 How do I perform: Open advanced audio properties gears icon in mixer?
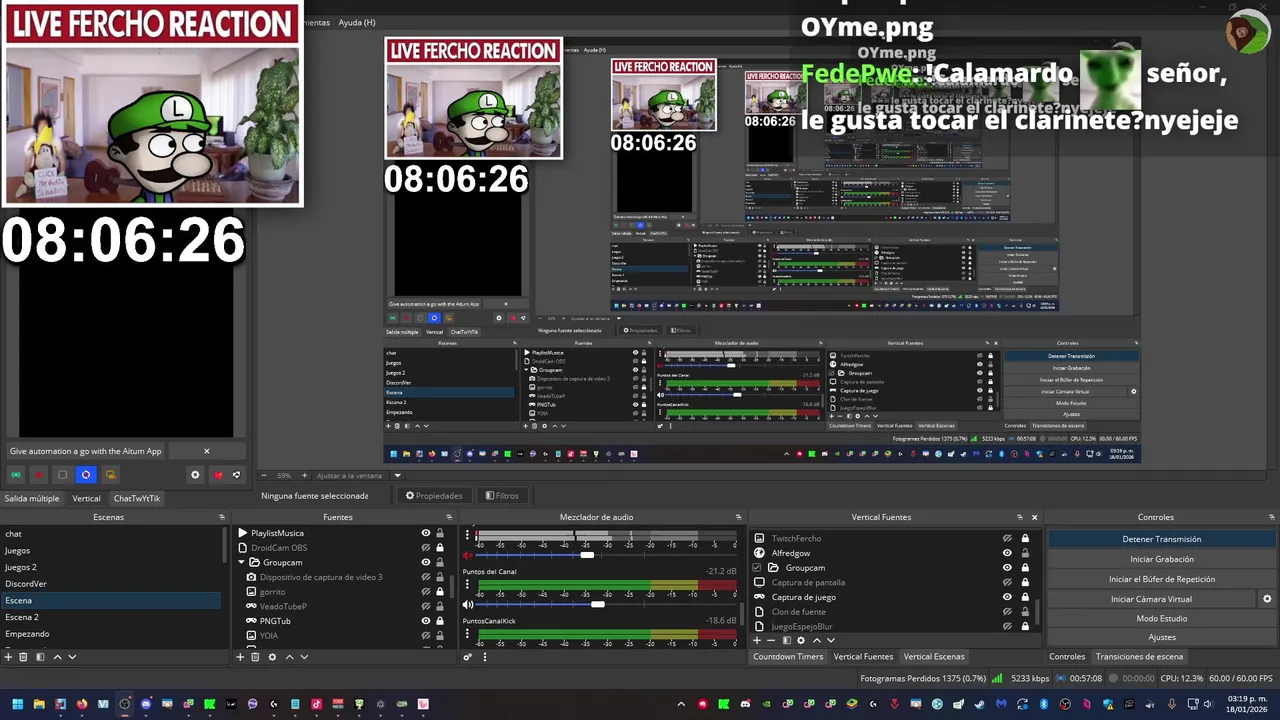pyautogui.click(x=467, y=657)
